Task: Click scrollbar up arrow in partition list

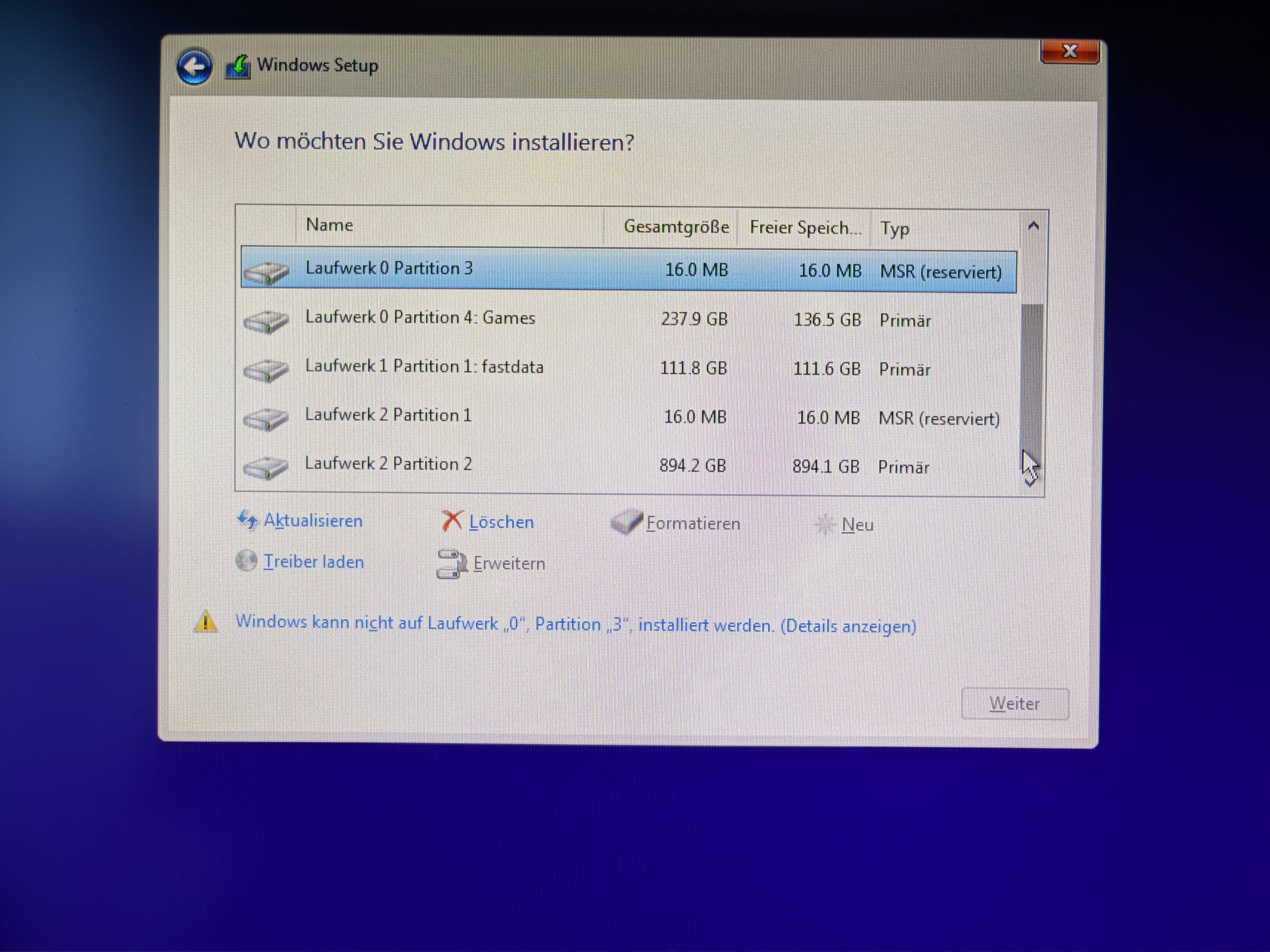Action: (x=1033, y=226)
